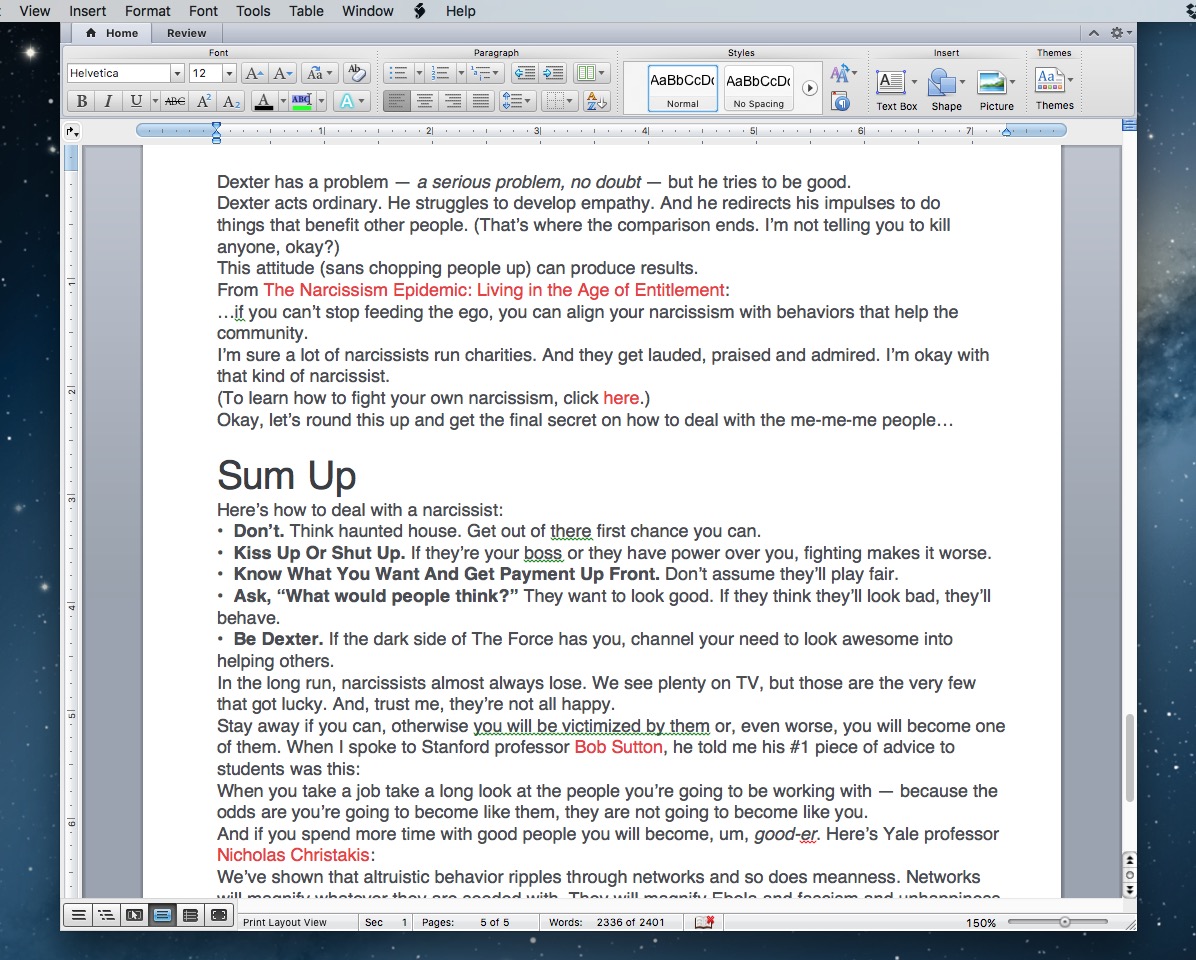Viewport: 1196px width, 960px height.
Task: Open the Change Case dropdown
Action: [319, 73]
